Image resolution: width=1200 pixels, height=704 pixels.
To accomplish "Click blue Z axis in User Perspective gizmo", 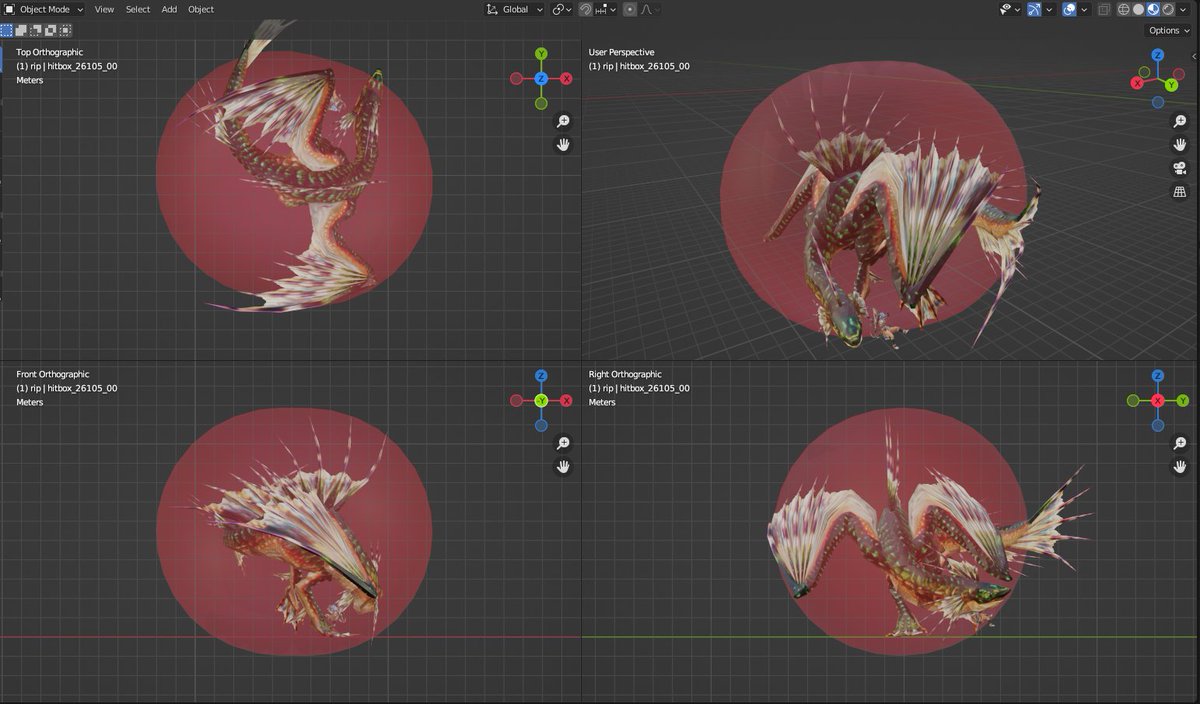I will 1158,57.
